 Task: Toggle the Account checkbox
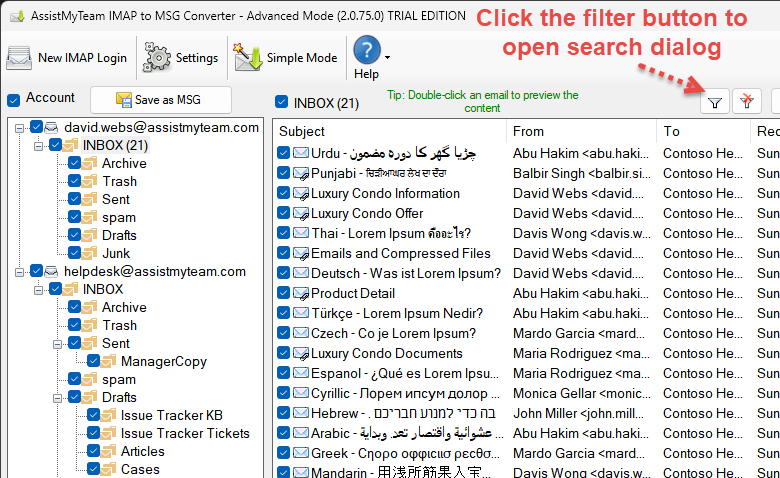14,99
